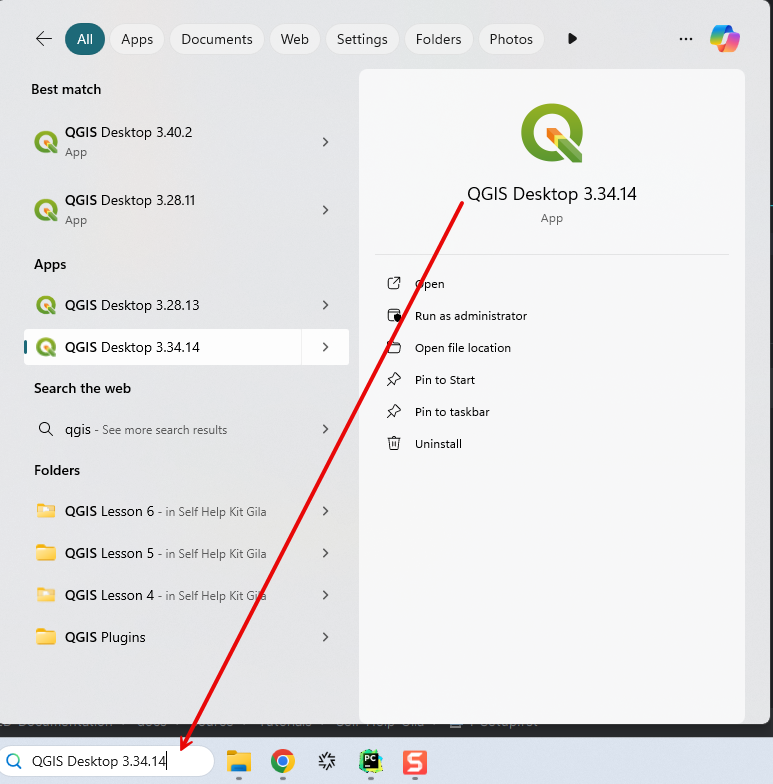Click Open file location
This screenshot has height=784, width=773.
(462, 348)
